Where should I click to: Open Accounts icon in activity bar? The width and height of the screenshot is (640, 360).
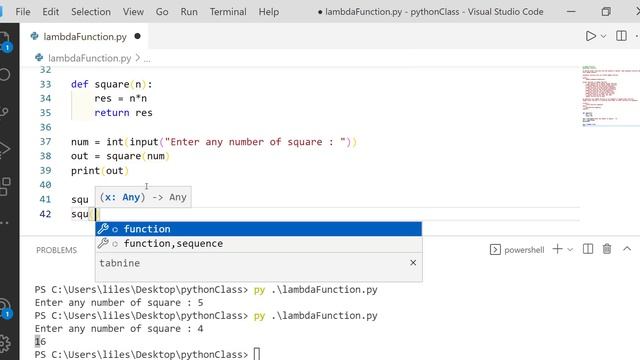tap(5, 308)
